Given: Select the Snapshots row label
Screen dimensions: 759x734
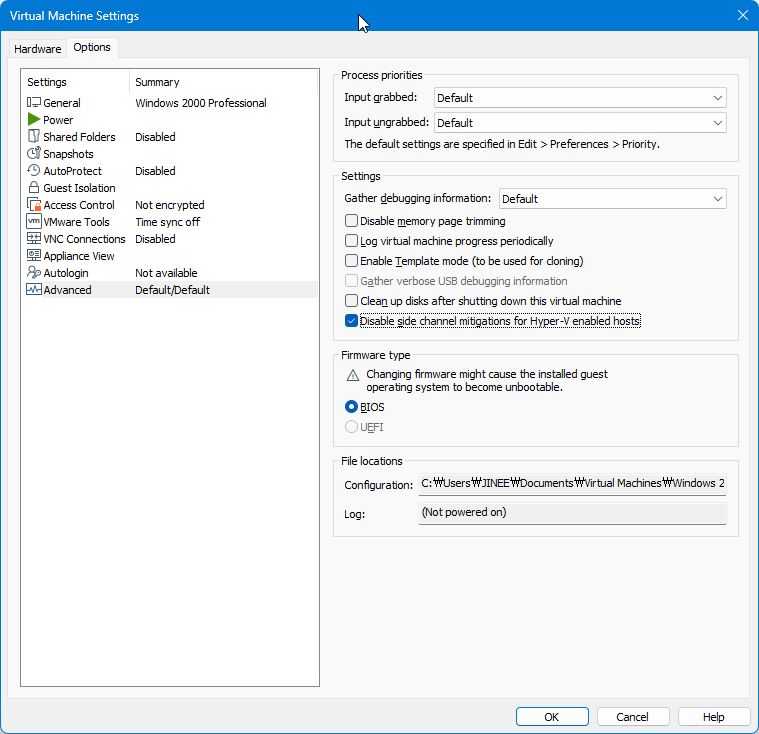Looking at the screenshot, I should click(x=68, y=153).
